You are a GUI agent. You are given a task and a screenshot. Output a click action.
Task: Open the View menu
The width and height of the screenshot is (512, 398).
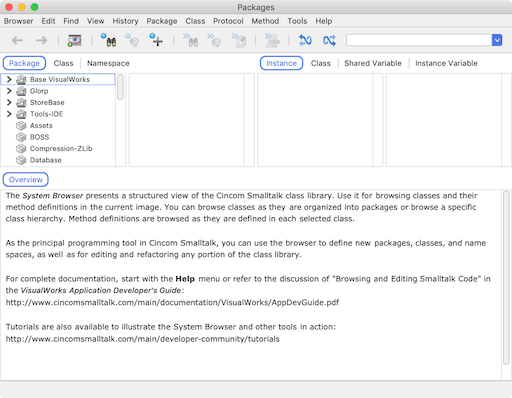pyautogui.click(x=96, y=21)
